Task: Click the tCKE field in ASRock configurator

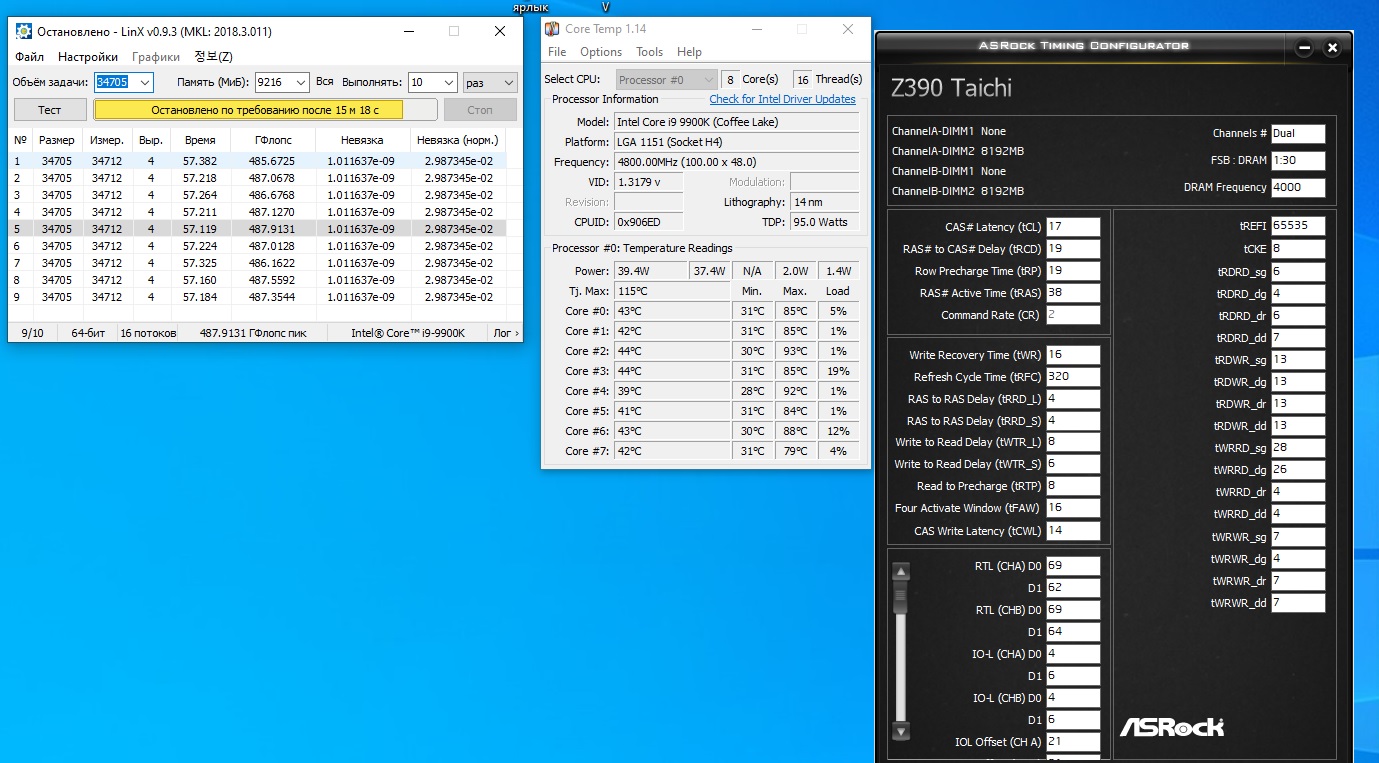Action: 1298,249
